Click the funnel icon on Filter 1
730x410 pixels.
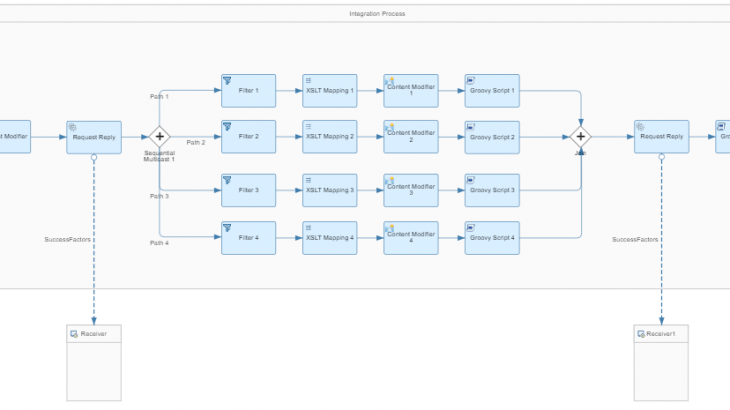[227, 81]
